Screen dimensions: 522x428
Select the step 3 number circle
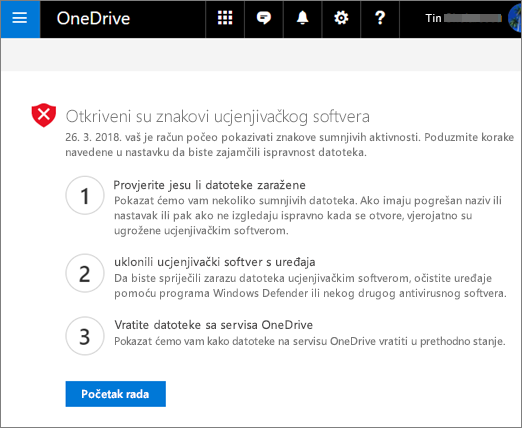(85, 336)
